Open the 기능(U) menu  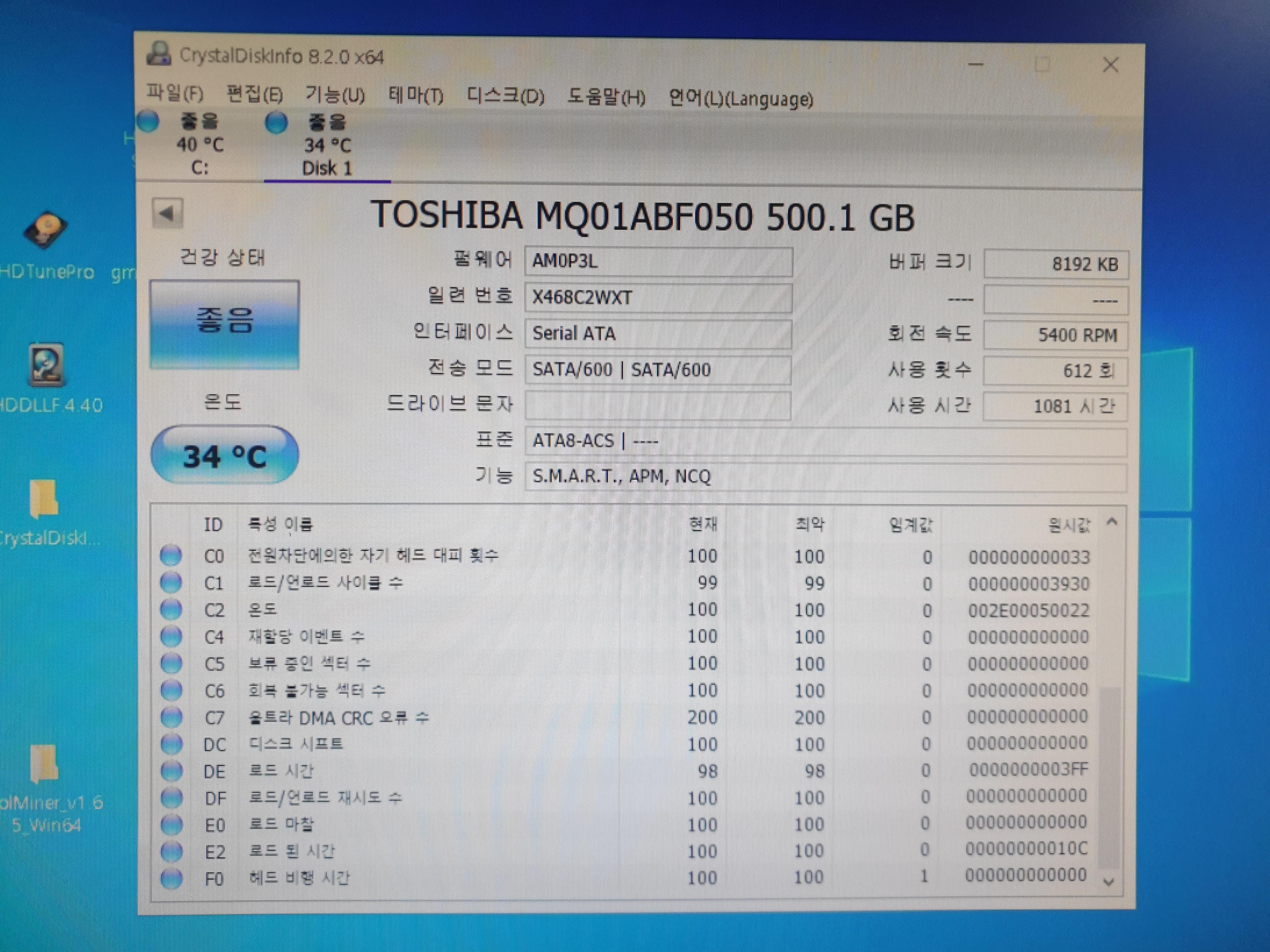pyautogui.click(x=335, y=95)
